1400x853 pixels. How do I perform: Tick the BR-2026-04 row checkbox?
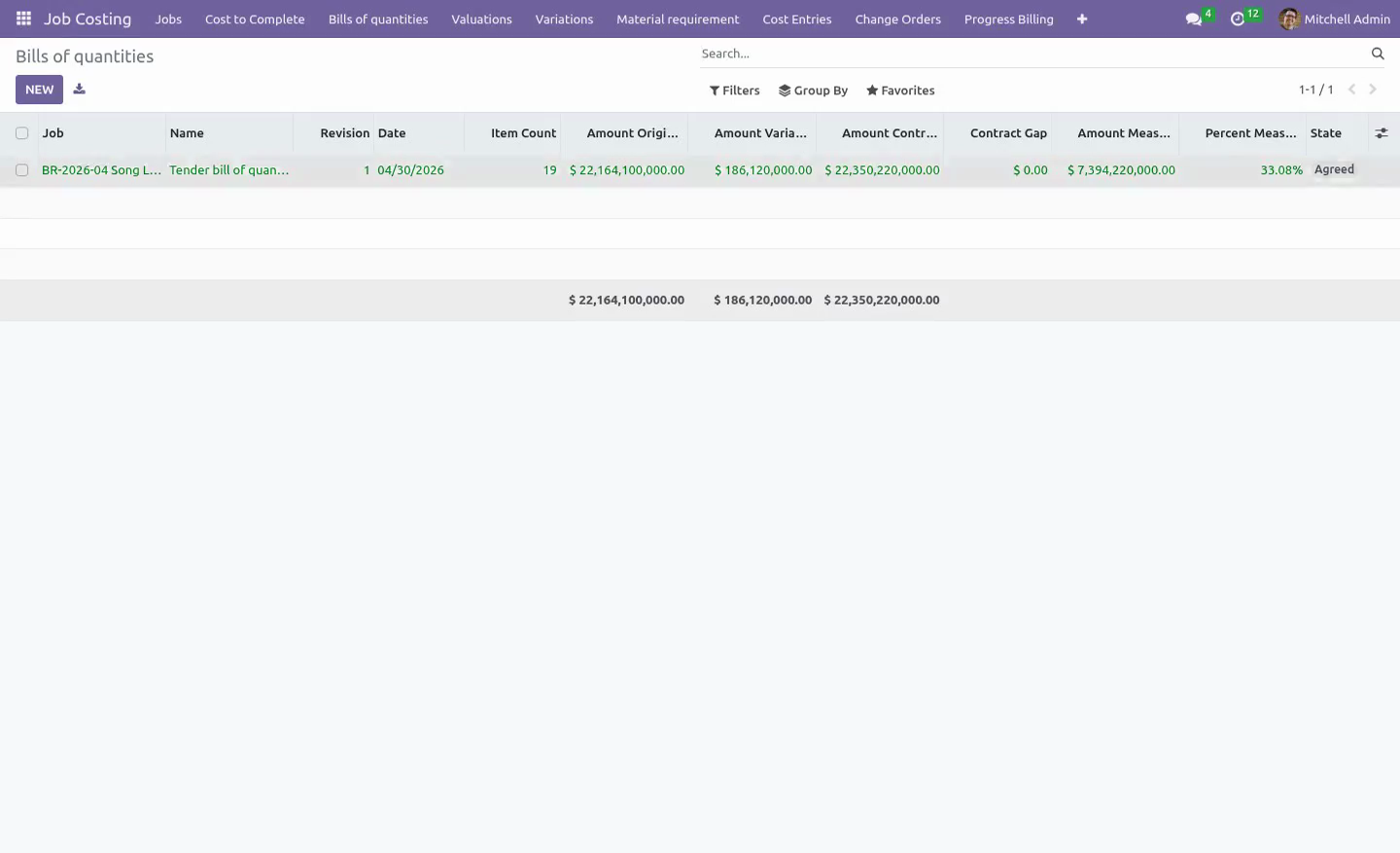pos(21,170)
